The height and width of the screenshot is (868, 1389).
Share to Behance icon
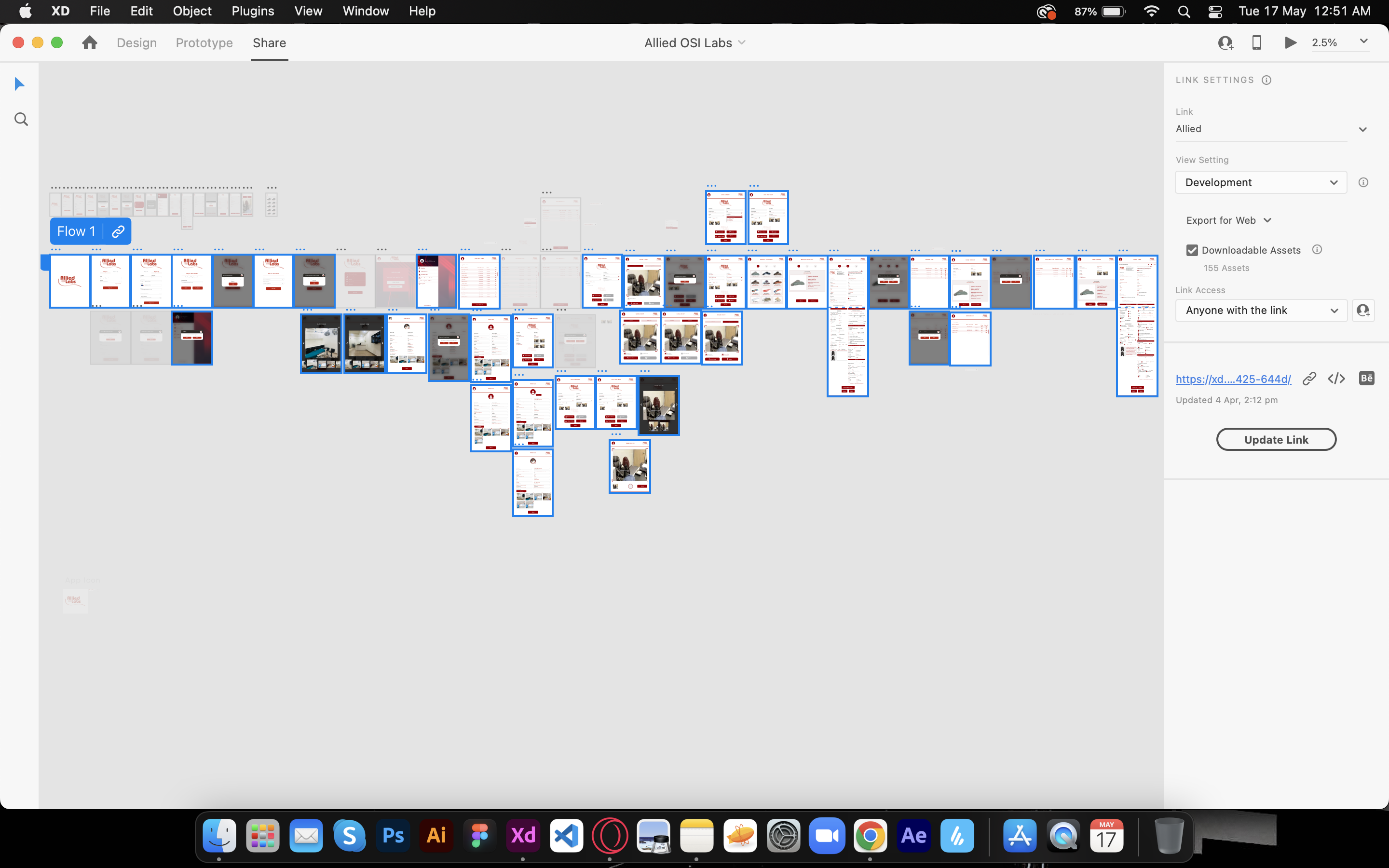pyautogui.click(x=1367, y=379)
